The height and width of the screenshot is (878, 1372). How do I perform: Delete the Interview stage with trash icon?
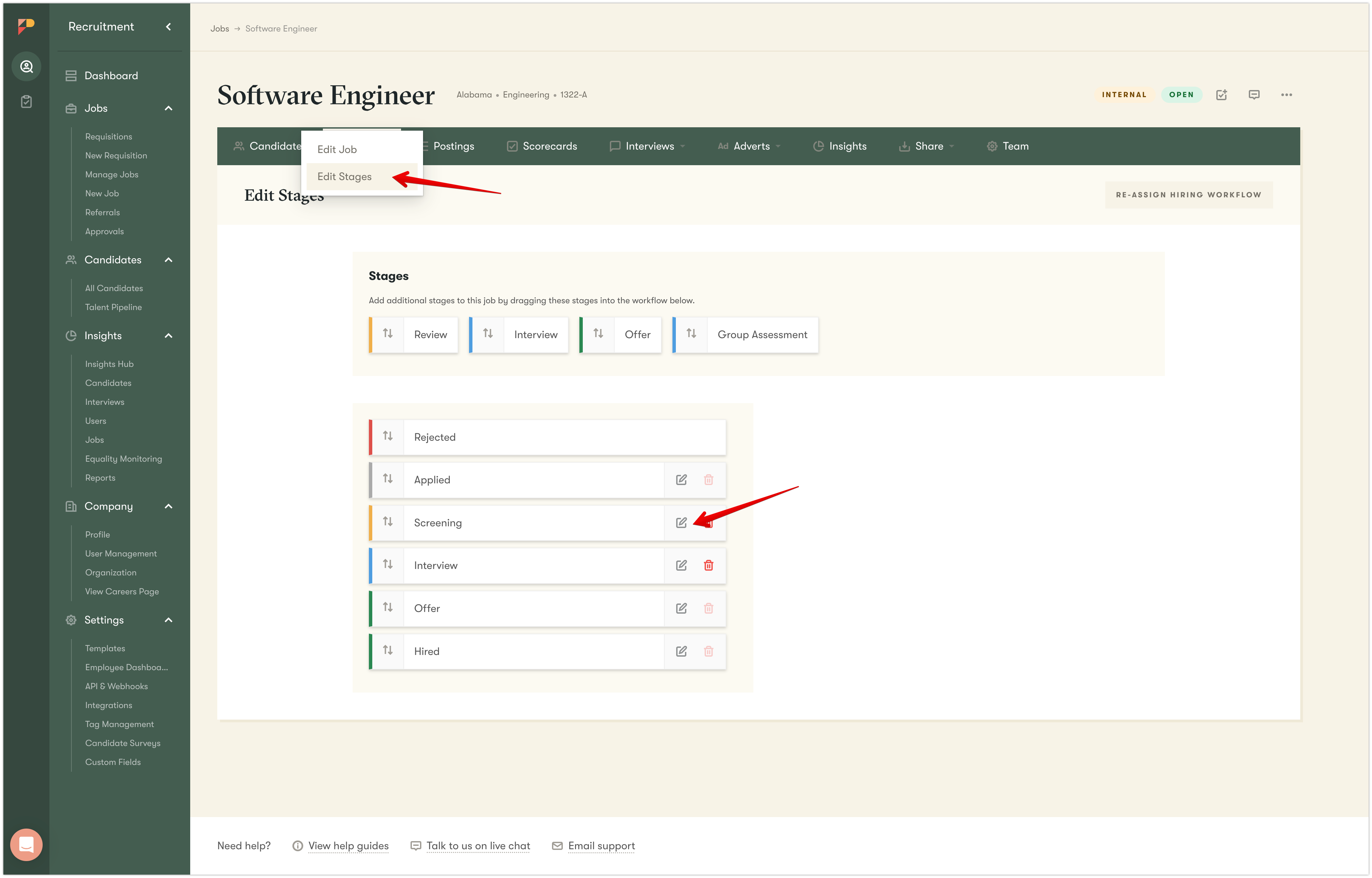tap(709, 566)
